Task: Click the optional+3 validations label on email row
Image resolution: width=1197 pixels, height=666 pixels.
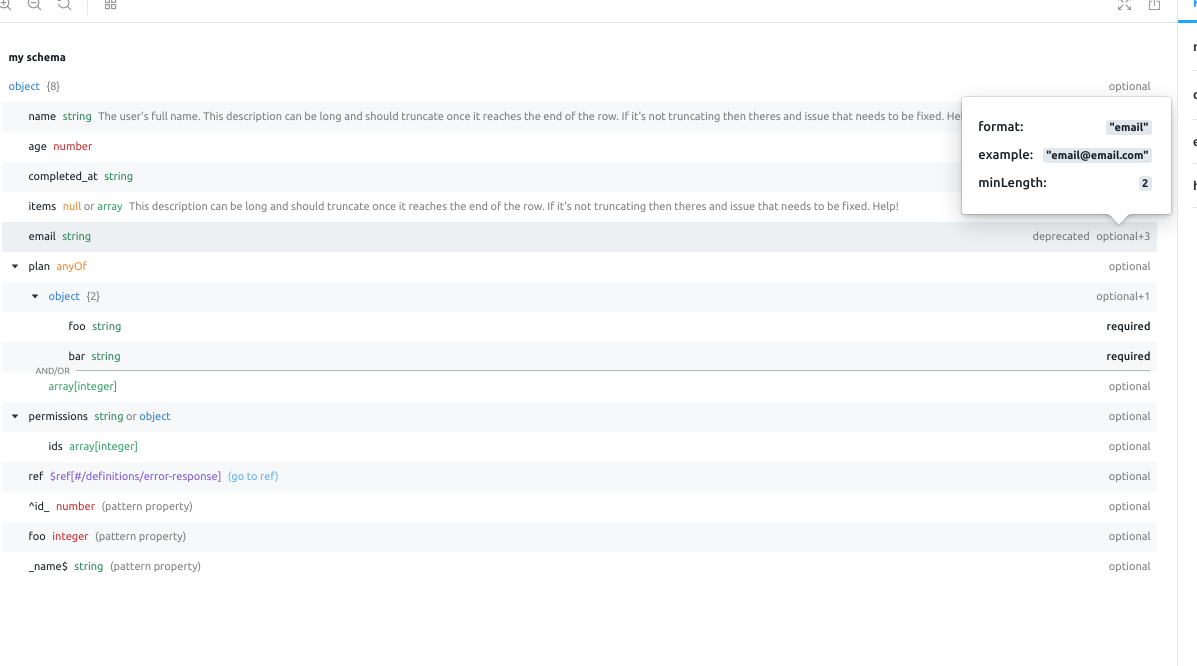Action: click(1123, 237)
